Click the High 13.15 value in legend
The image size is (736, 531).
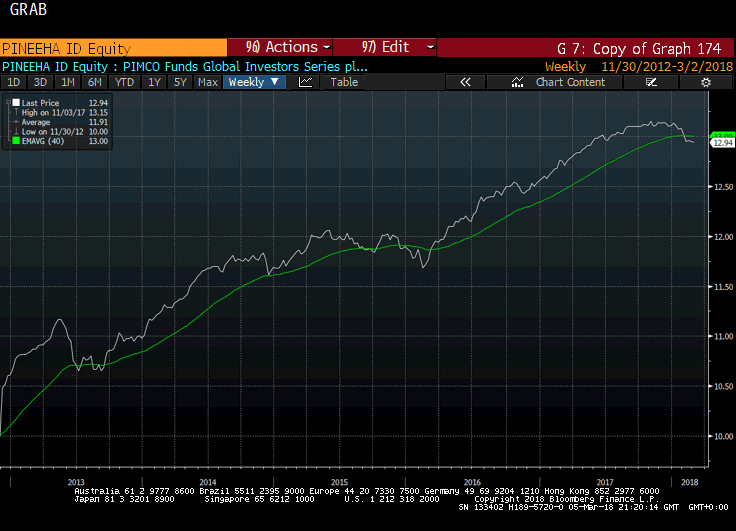[x=99, y=112]
